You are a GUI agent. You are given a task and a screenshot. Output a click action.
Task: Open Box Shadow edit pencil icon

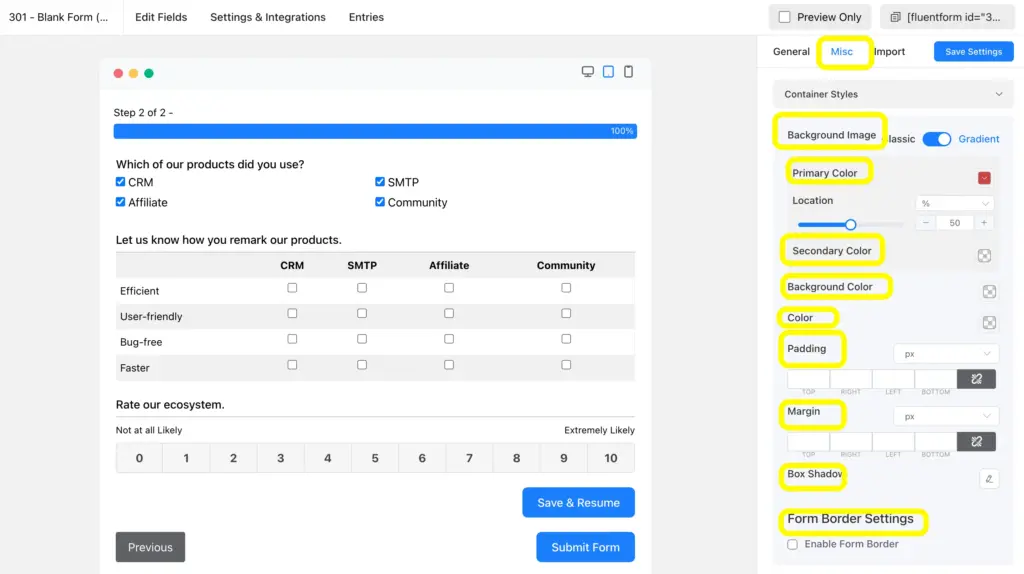(989, 479)
